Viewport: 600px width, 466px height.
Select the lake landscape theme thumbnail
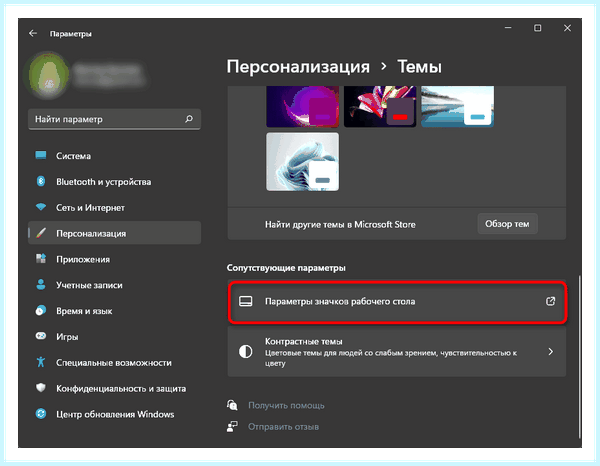[457, 106]
